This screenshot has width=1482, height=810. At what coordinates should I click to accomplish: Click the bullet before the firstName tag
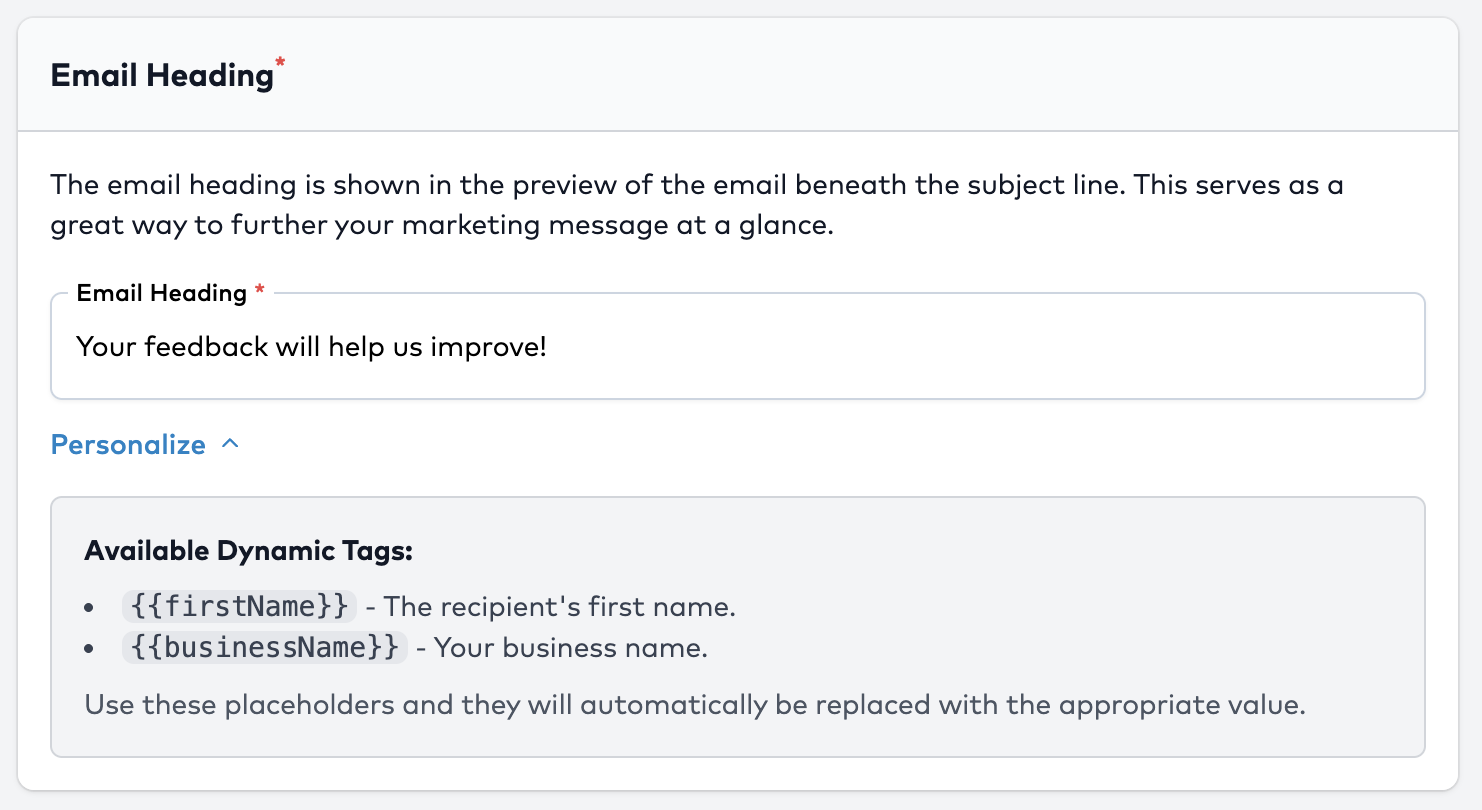coord(90,607)
